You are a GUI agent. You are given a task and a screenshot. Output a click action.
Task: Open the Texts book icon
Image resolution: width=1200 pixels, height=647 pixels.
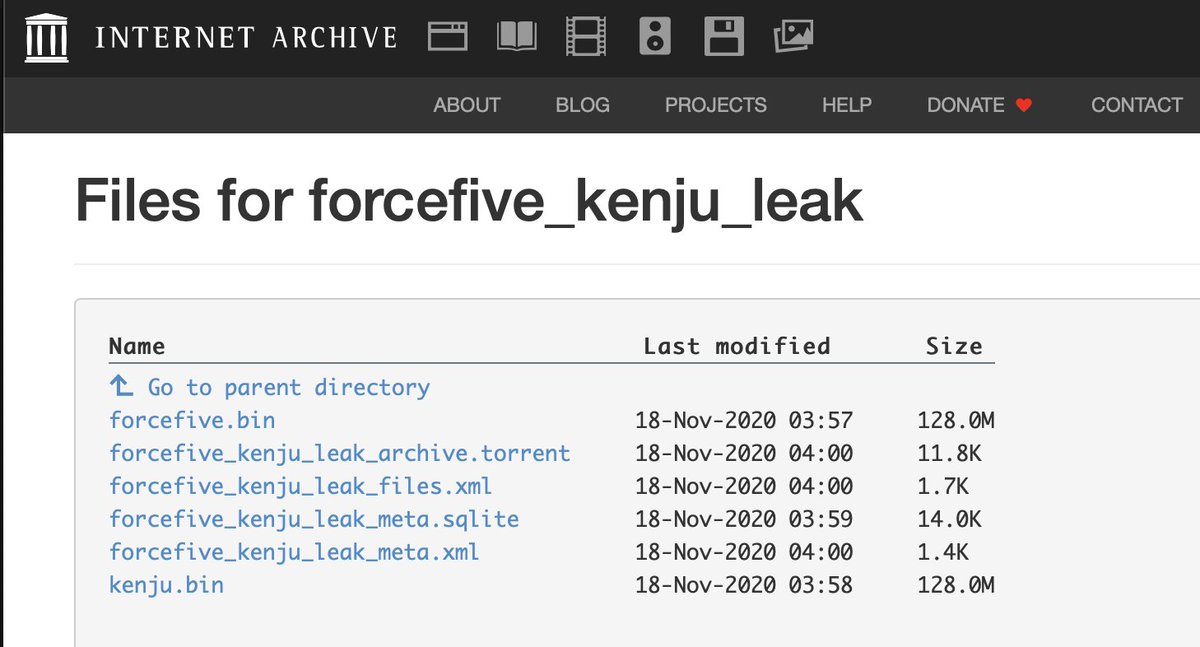click(x=517, y=37)
